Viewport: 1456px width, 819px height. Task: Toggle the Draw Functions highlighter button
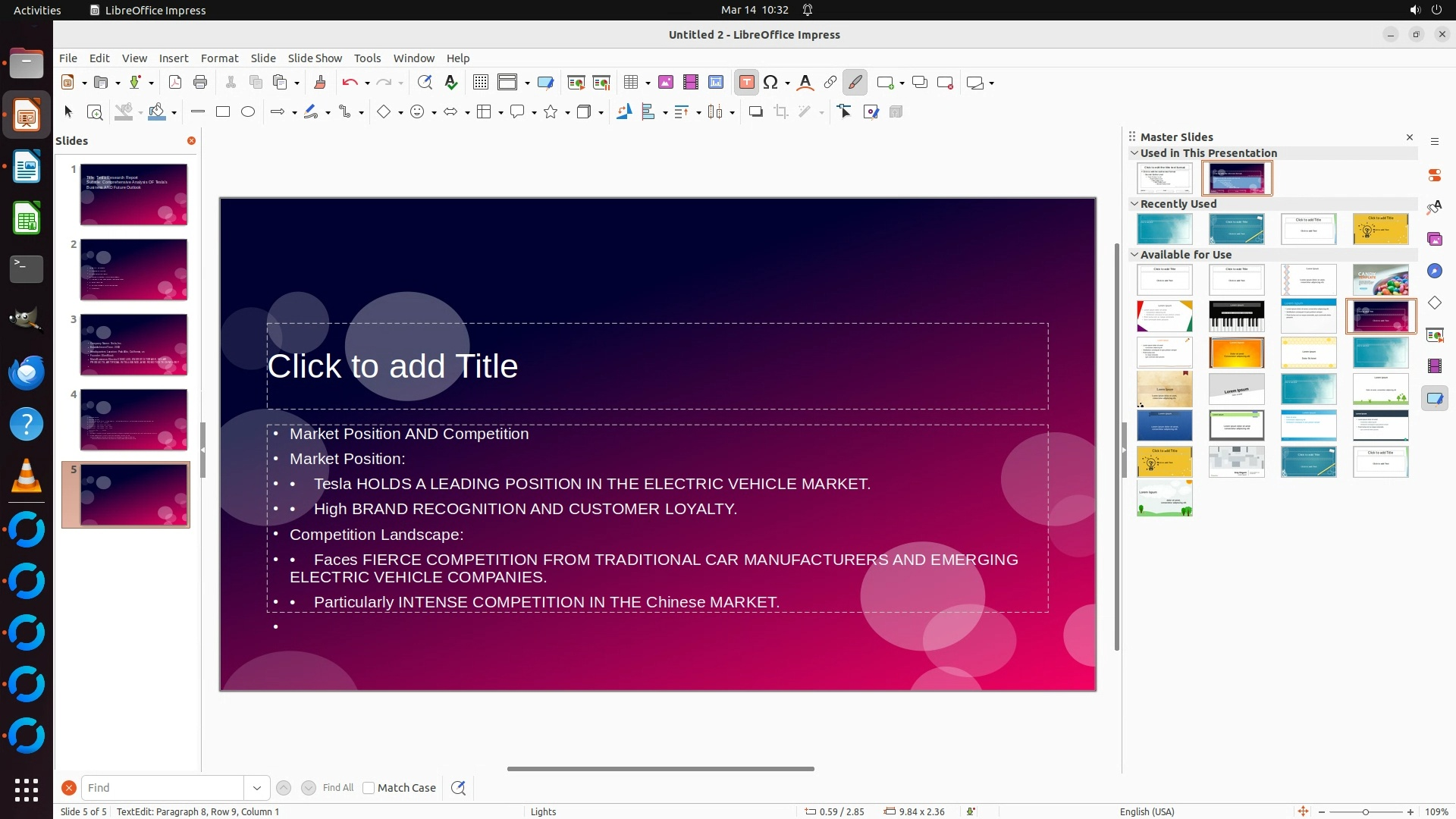pyautogui.click(x=855, y=83)
